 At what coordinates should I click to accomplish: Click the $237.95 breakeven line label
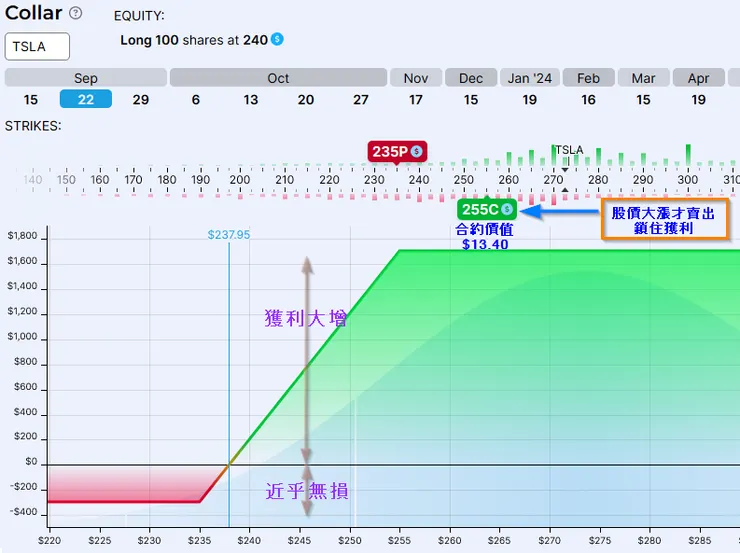pyautogui.click(x=229, y=235)
